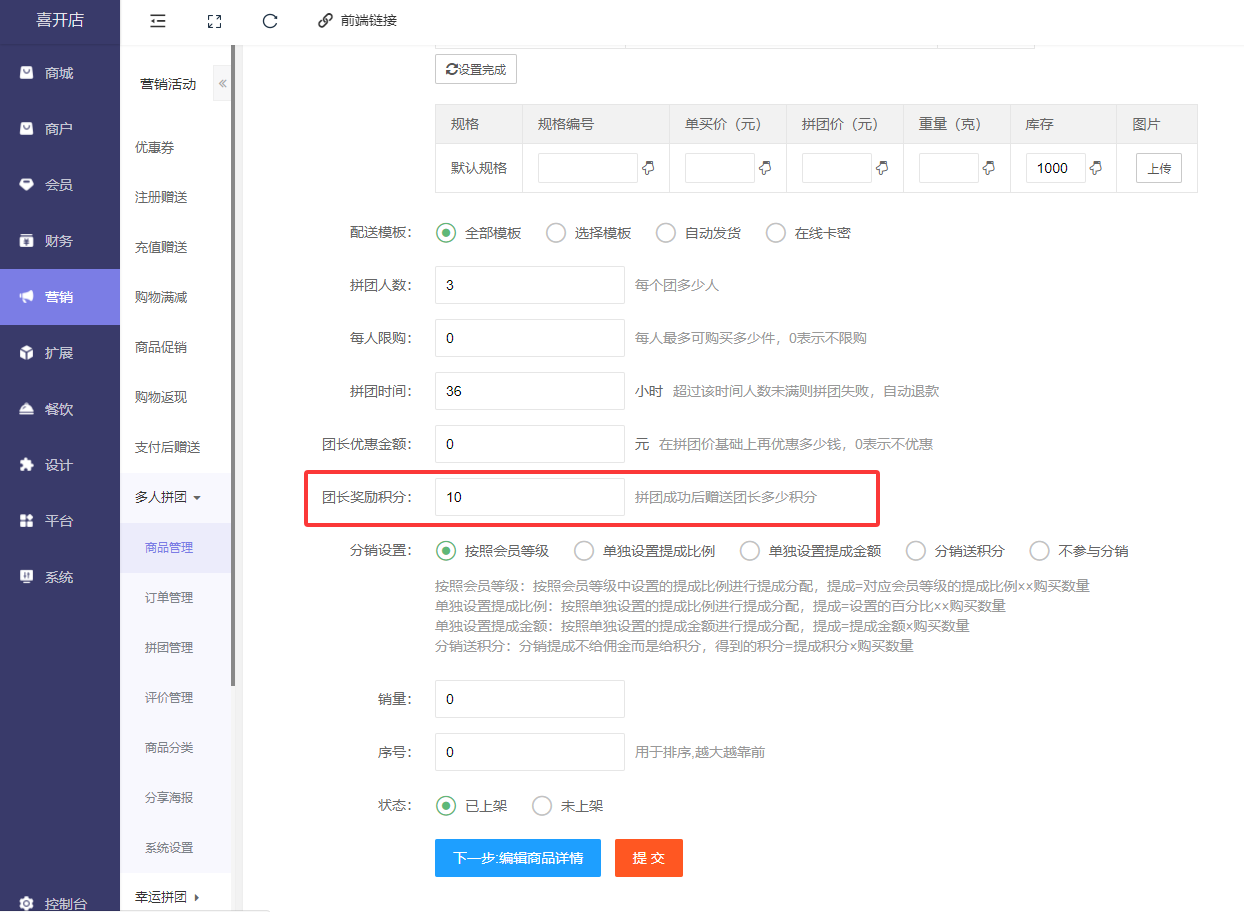
Task: Click the pointing-hand icon beside 库存 field
Action: [1095, 168]
